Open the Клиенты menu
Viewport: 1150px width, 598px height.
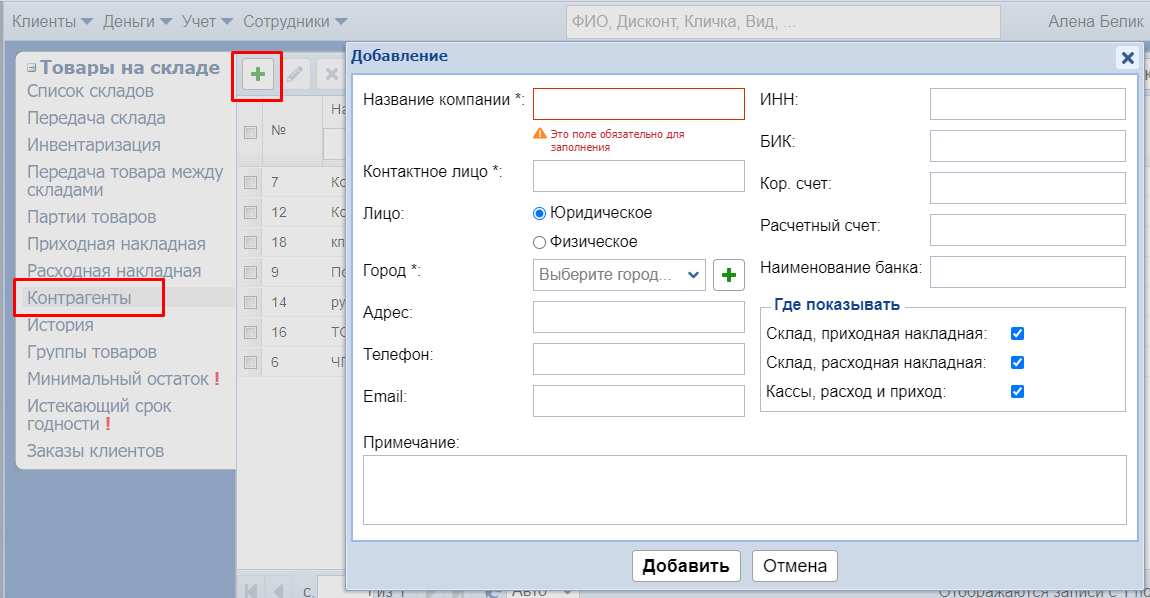tap(52, 21)
